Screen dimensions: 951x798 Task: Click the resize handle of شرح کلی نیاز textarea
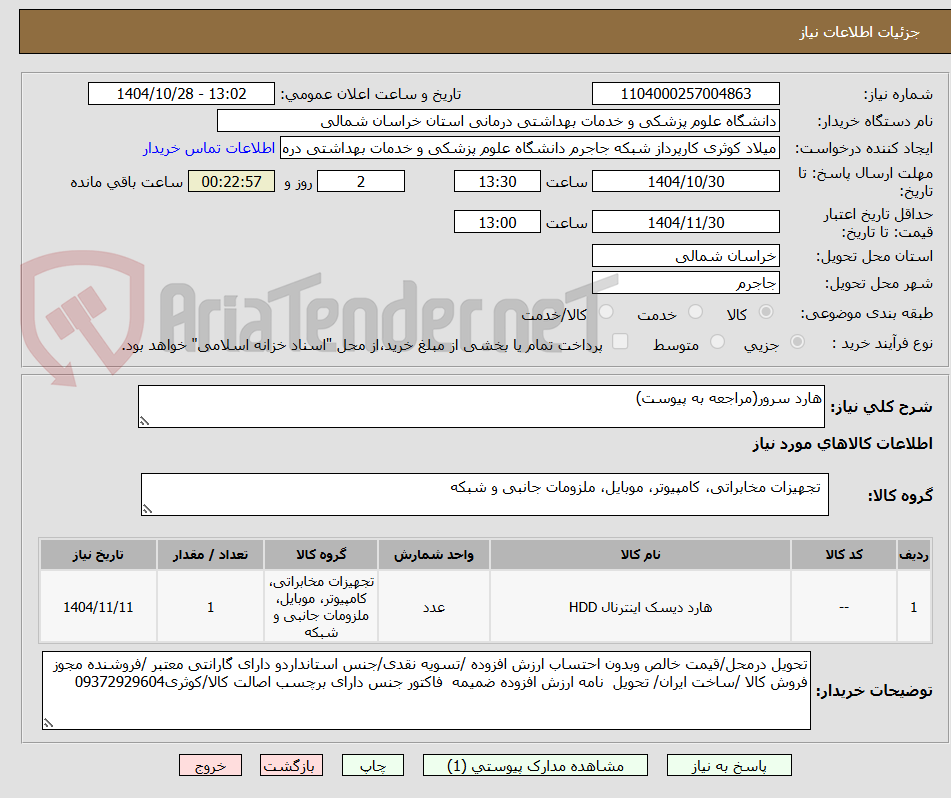point(144,421)
